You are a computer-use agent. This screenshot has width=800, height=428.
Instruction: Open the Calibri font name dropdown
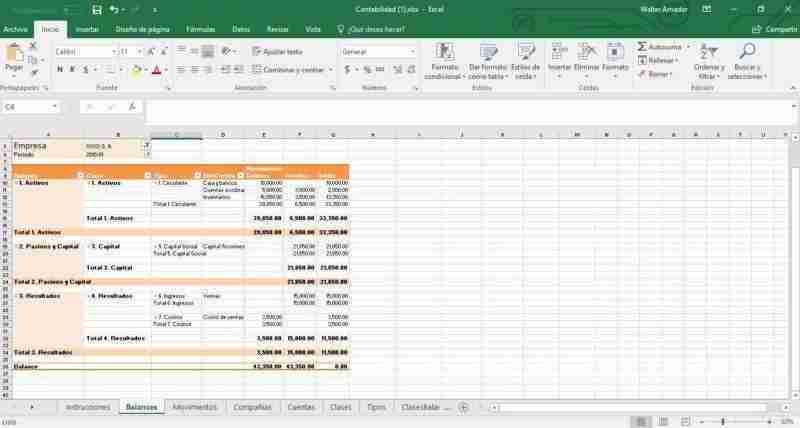coord(109,52)
